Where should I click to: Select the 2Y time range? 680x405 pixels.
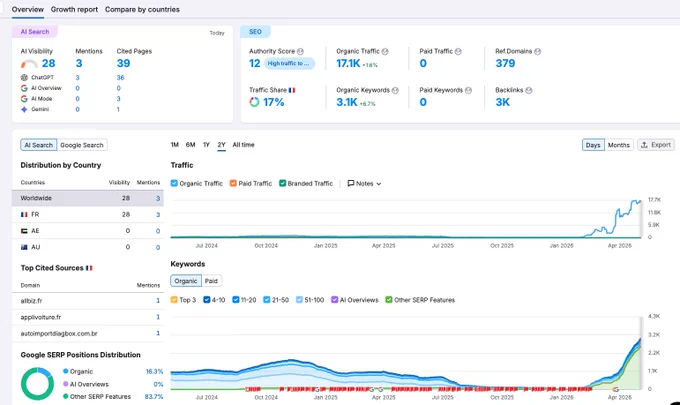point(222,145)
